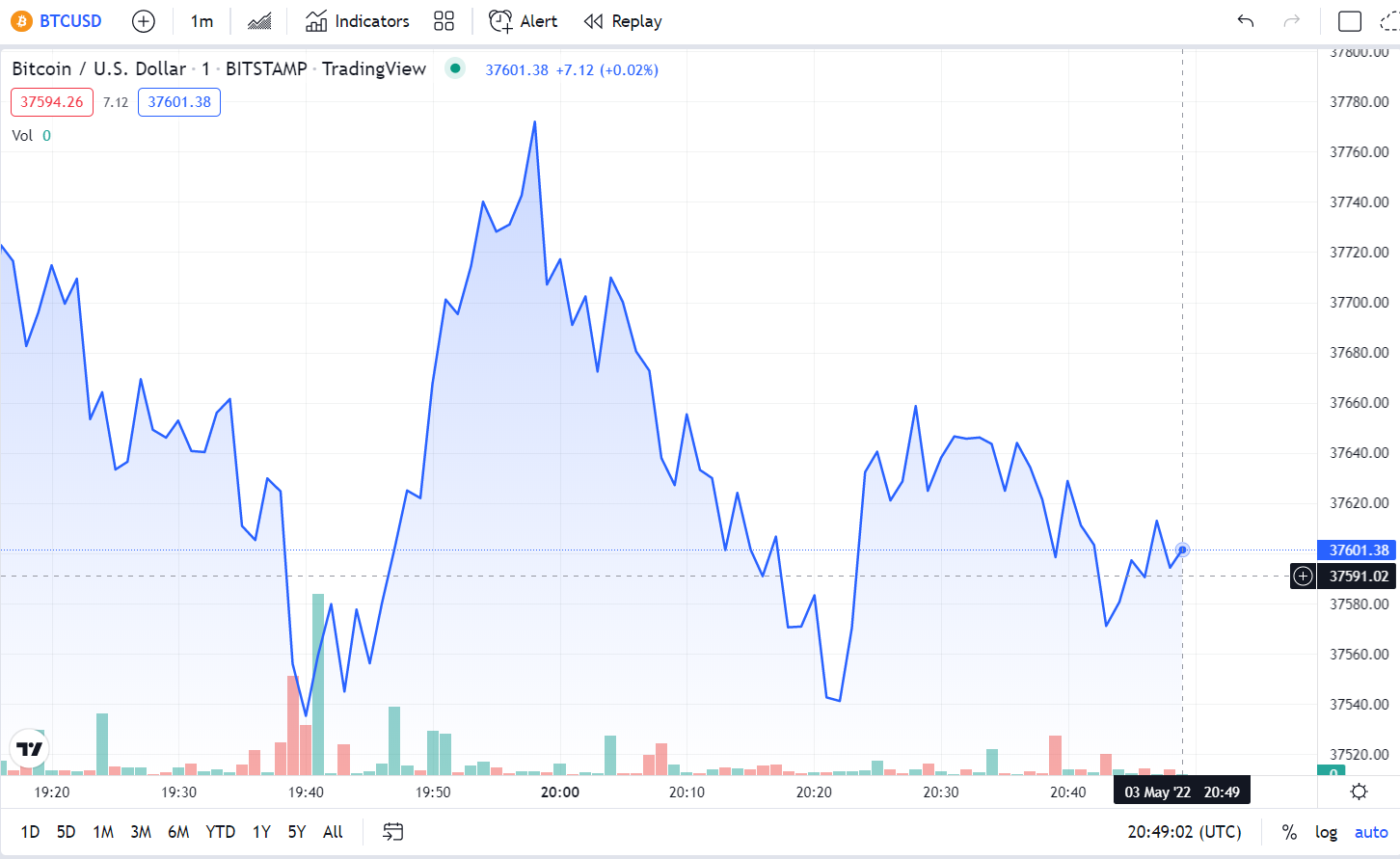
Task: Select the 1Y time range
Action: click(x=261, y=832)
